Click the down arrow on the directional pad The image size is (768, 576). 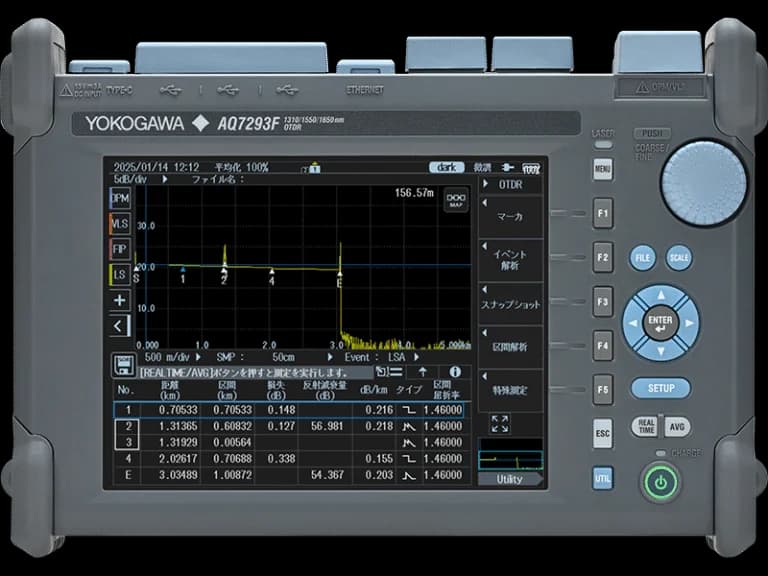661,351
